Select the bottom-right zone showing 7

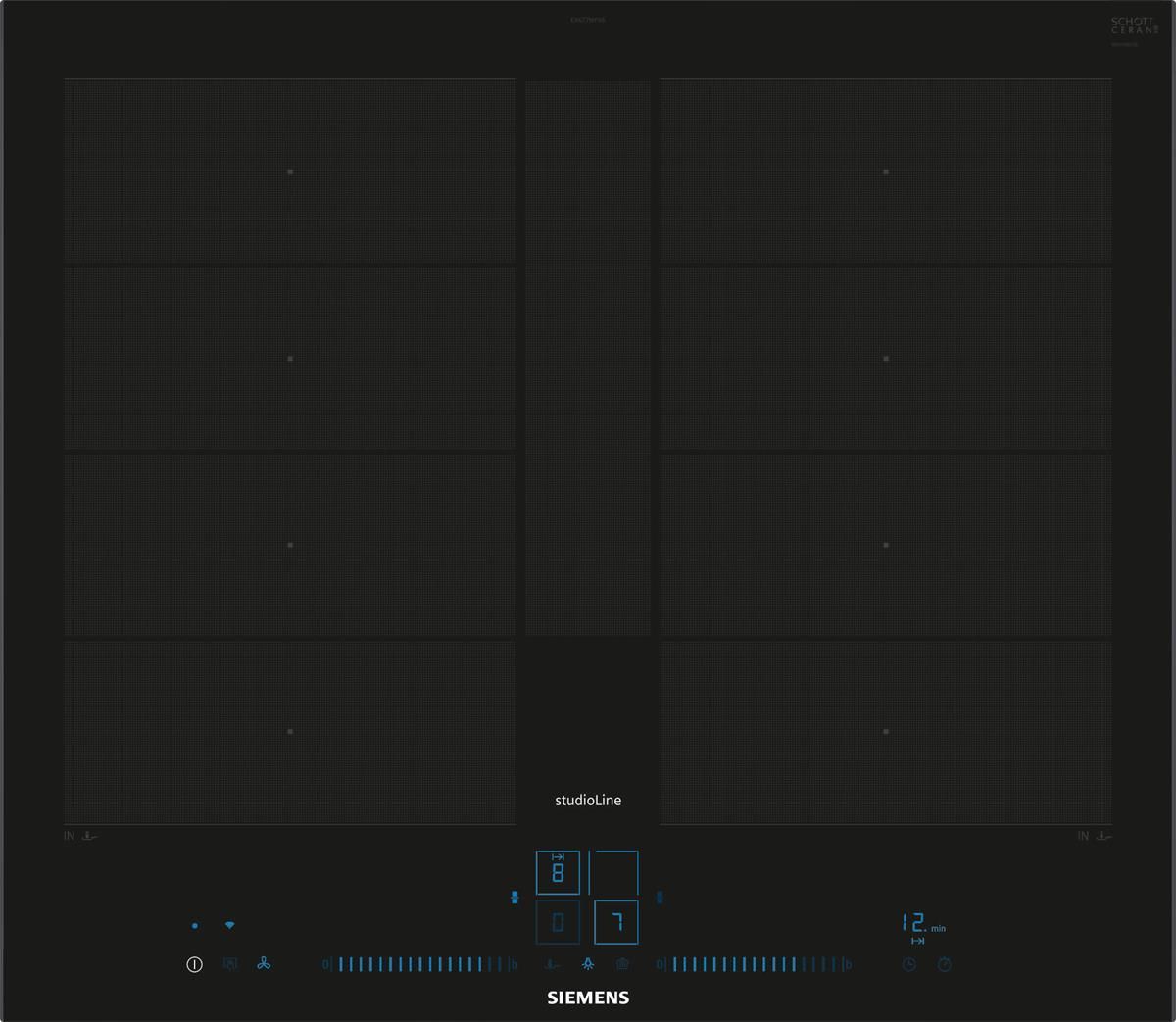[x=616, y=922]
